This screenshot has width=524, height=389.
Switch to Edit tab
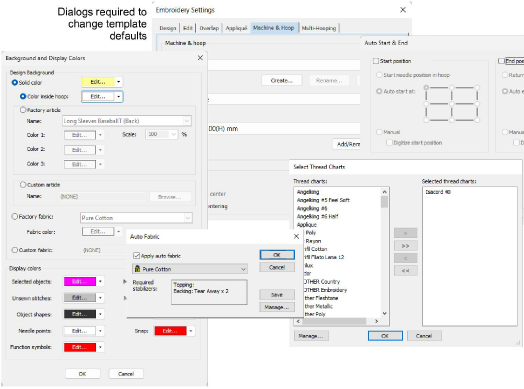point(188,28)
